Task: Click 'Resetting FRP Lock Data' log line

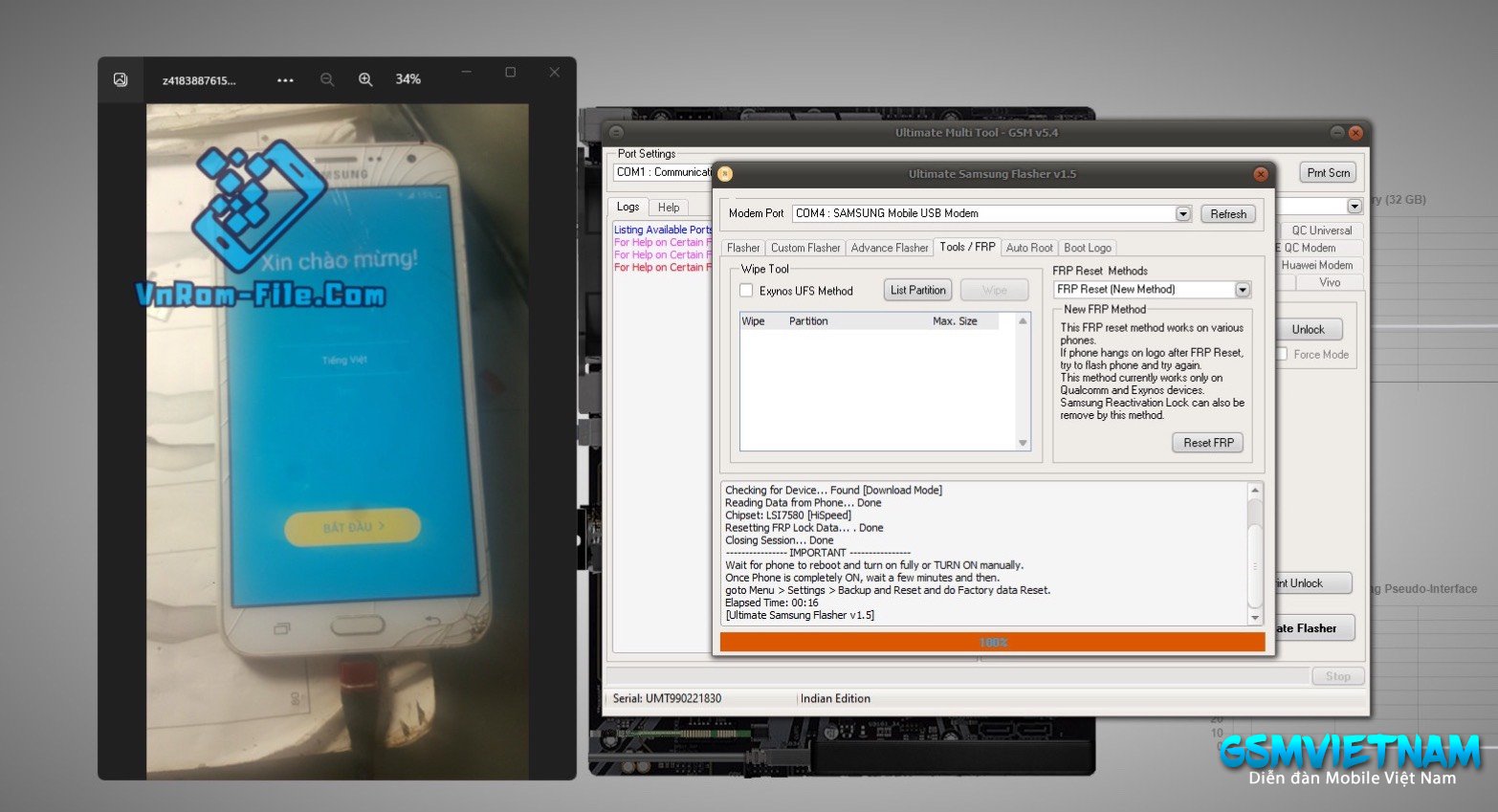Action: 804,528
